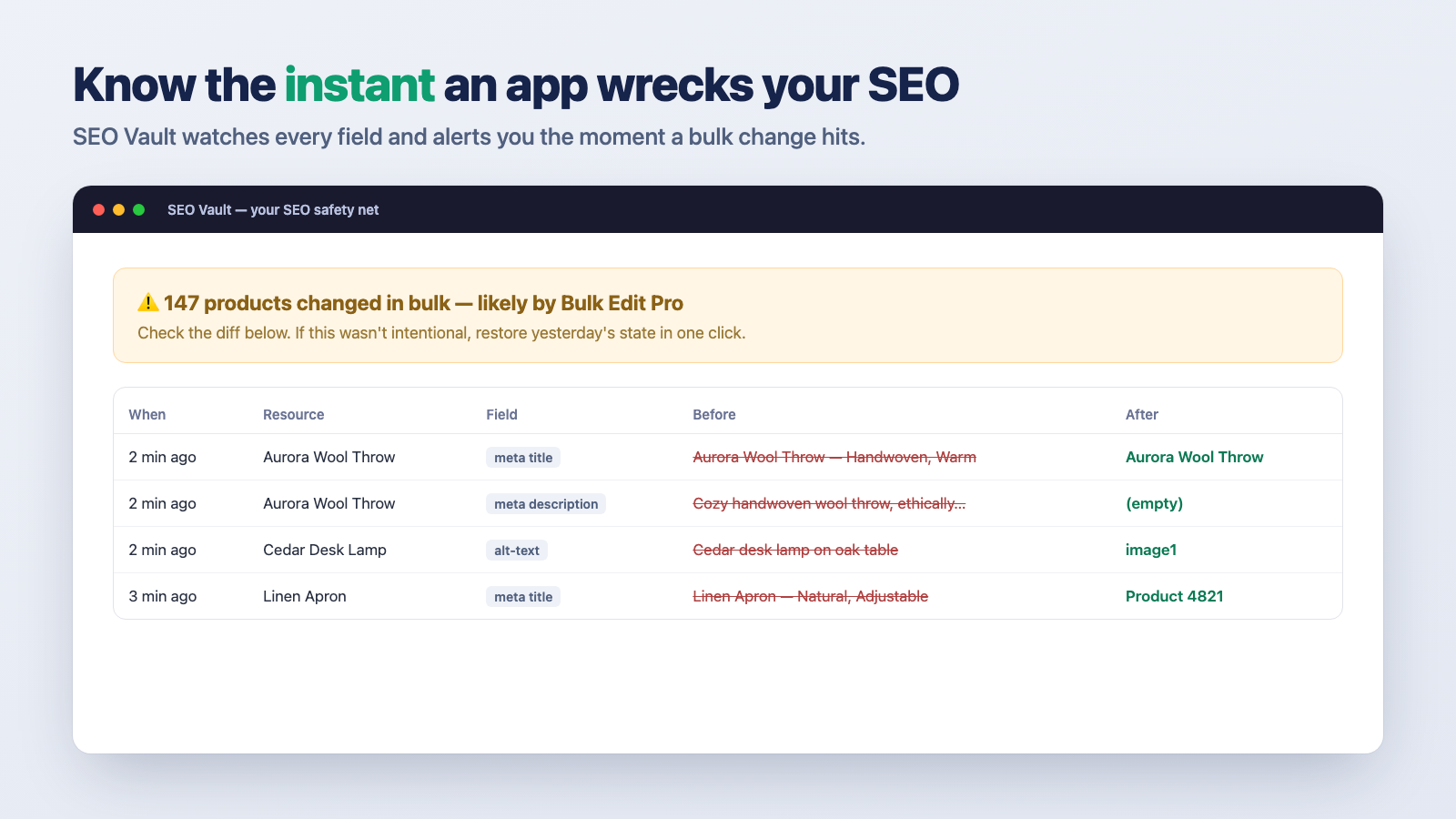Click the 'Before' column header
The image size is (1456, 819).
(714, 414)
